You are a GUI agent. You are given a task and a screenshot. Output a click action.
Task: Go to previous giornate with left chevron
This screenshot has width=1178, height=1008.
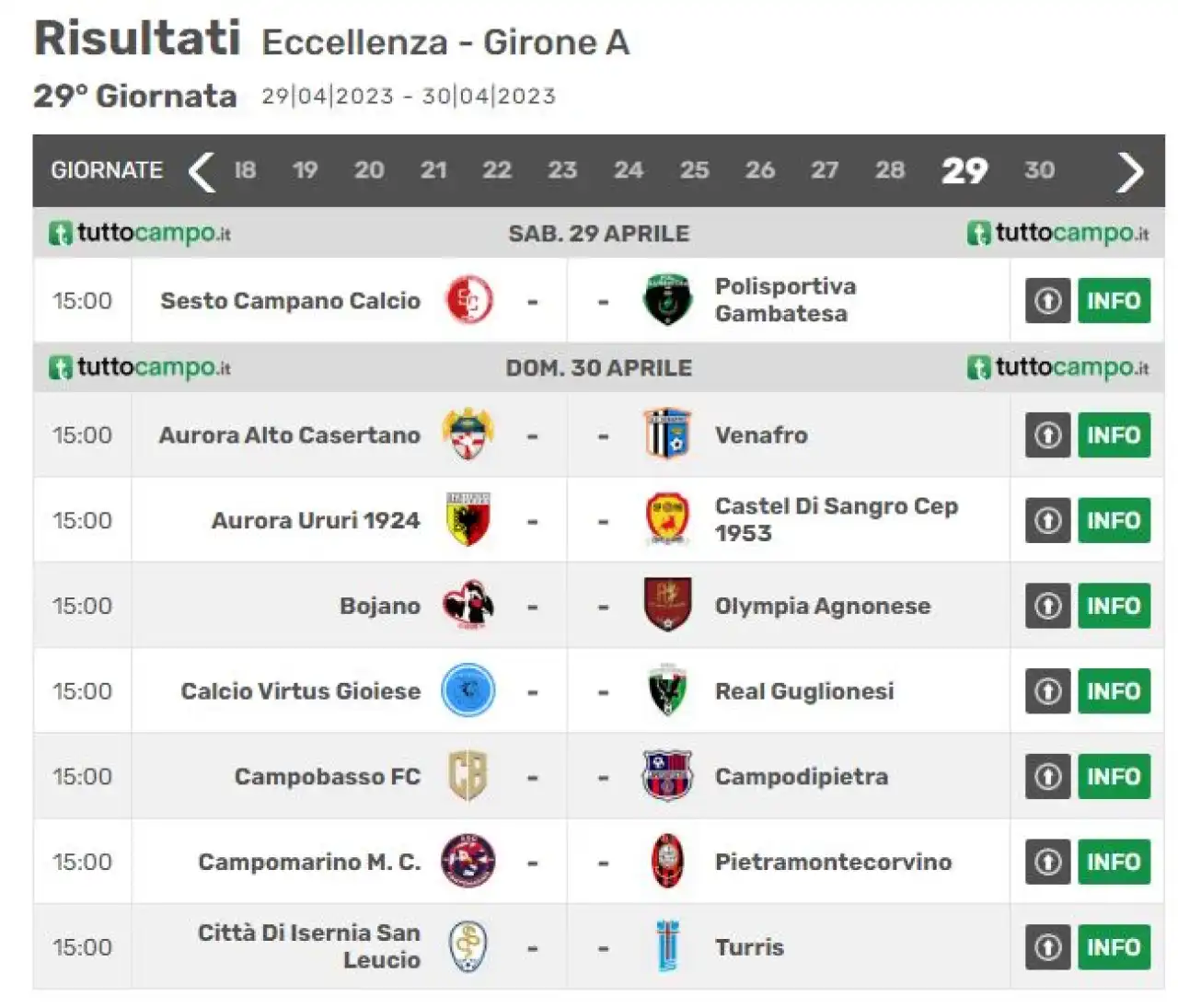pos(201,171)
